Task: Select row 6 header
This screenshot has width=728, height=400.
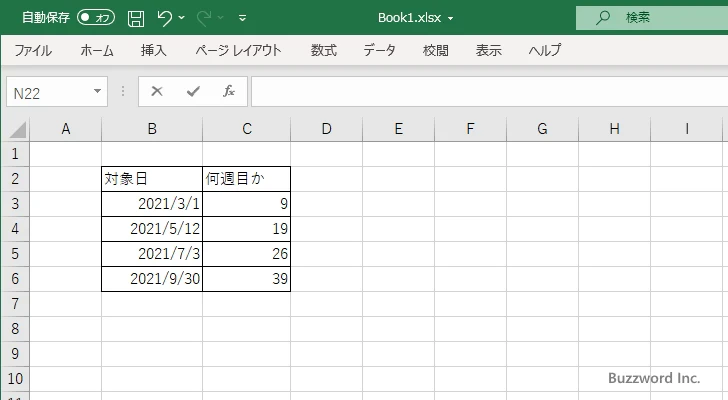Action: point(15,279)
